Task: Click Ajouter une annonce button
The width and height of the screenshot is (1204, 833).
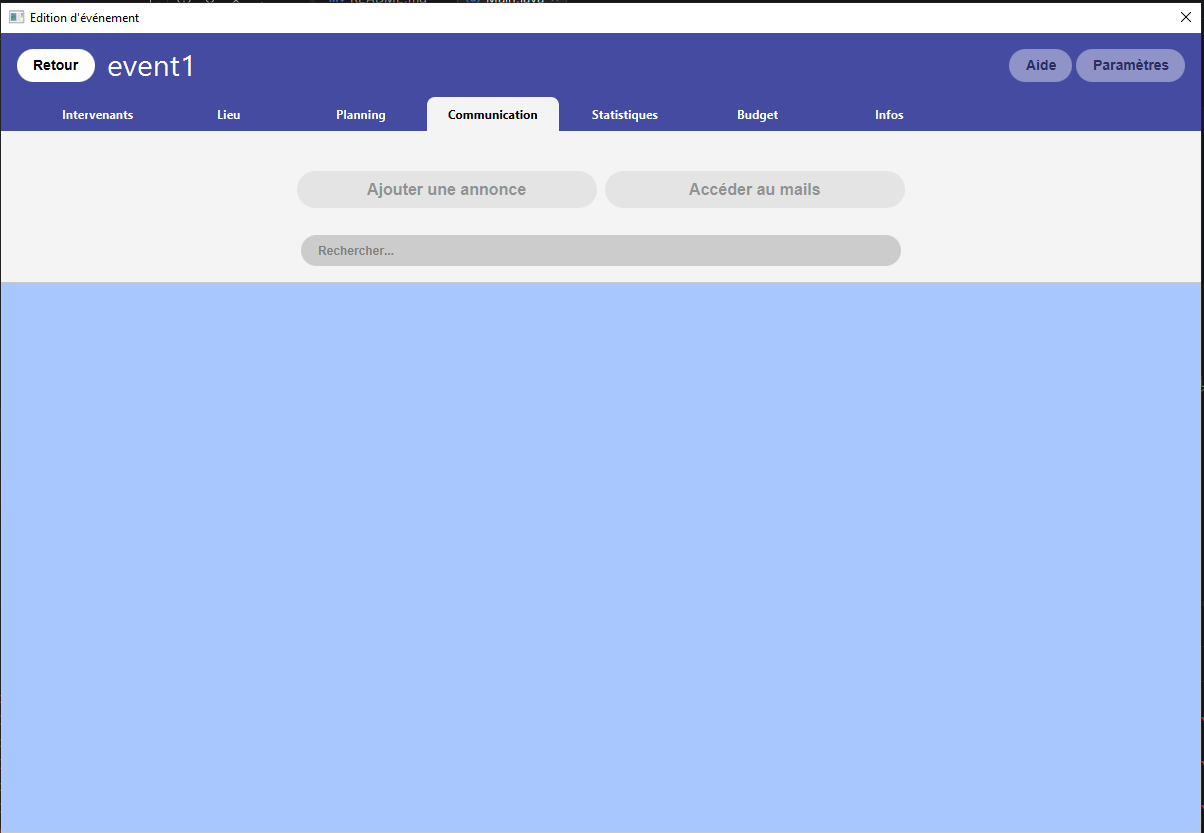Action: coord(447,190)
